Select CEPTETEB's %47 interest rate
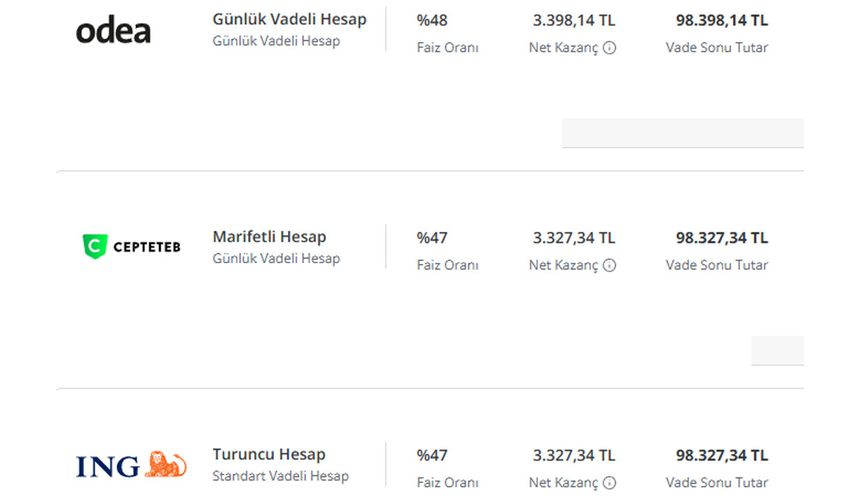This screenshot has width=860, height=504. (x=432, y=238)
